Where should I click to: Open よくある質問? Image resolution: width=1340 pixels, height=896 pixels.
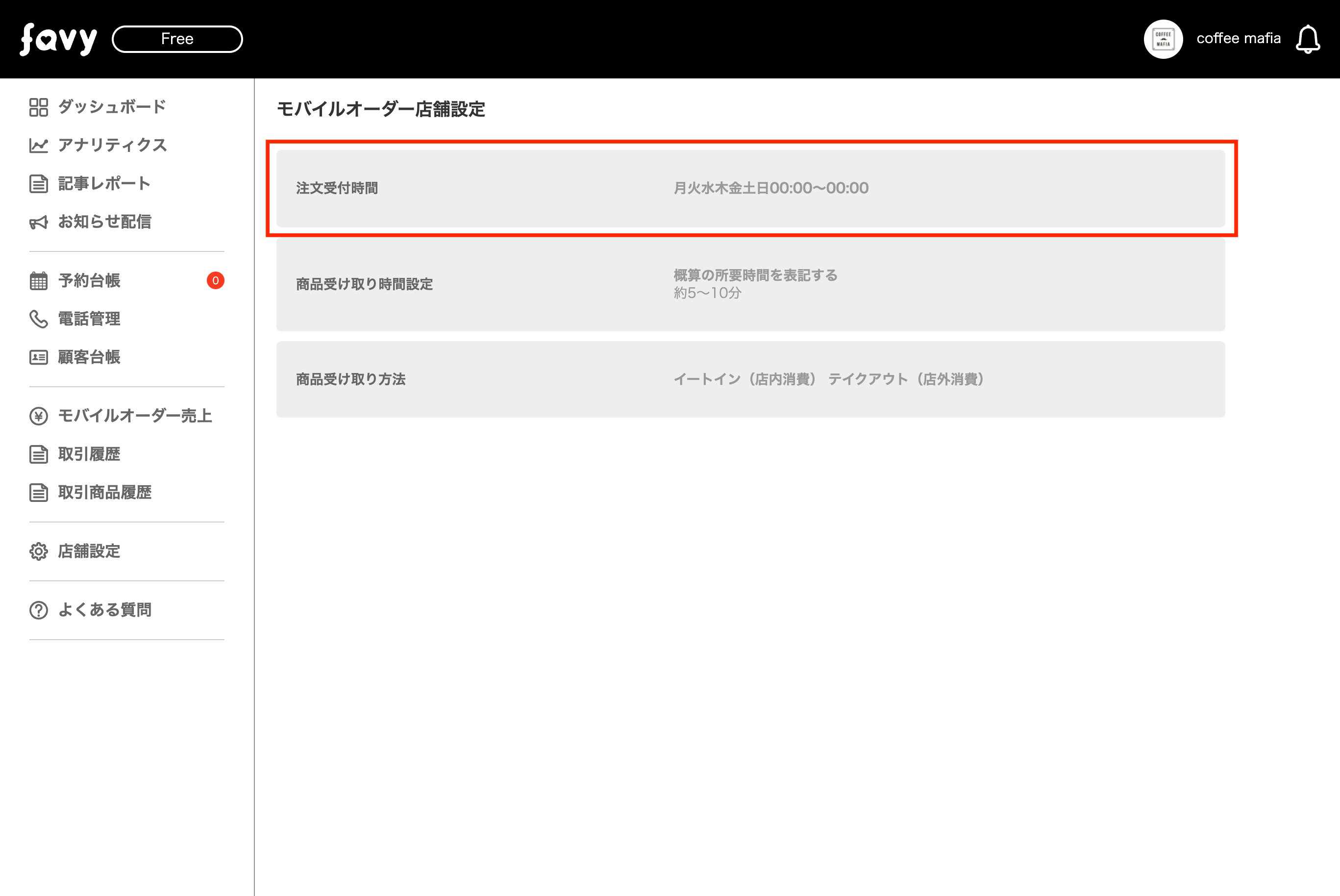click(104, 610)
